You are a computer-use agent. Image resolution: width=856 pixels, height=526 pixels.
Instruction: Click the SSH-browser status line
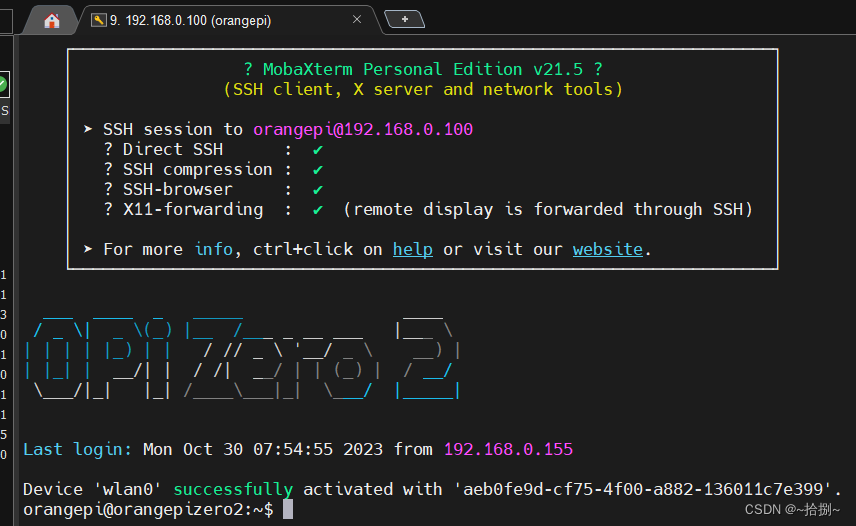coord(213,189)
